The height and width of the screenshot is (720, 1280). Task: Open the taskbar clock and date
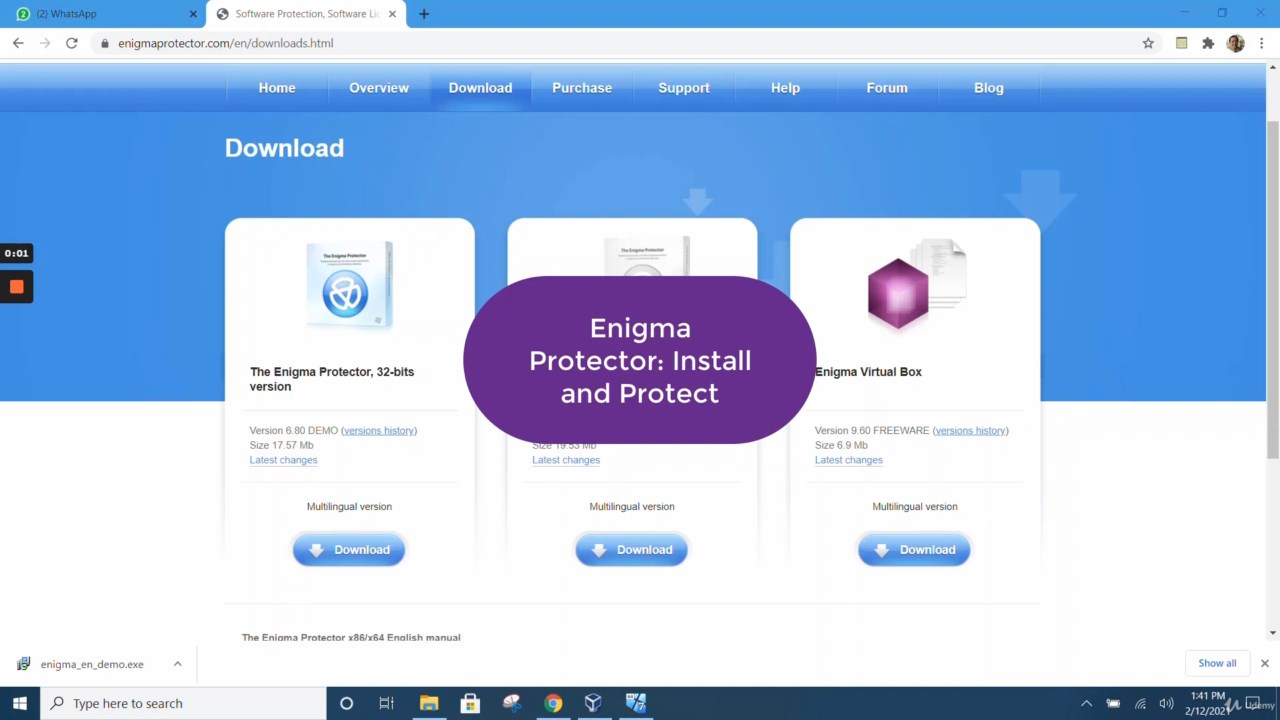click(x=1208, y=703)
